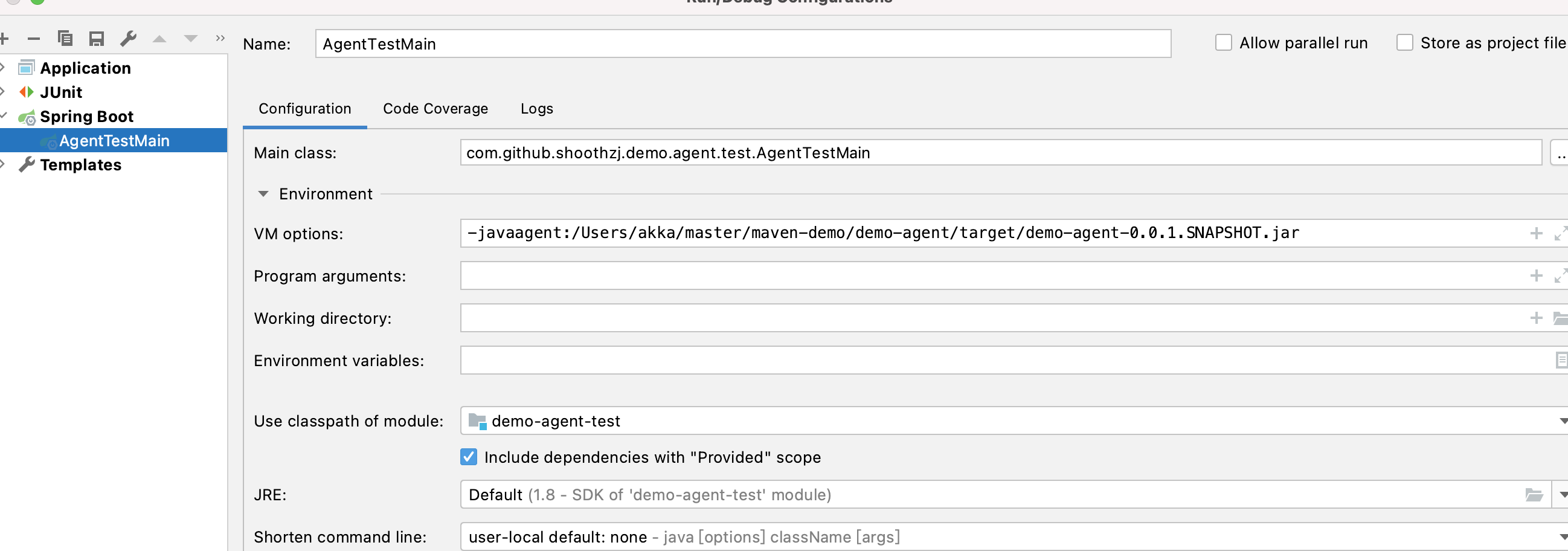The width and height of the screenshot is (1568, 551).
Task: Open the Shorten command line dropdown
Action: 1562,537
